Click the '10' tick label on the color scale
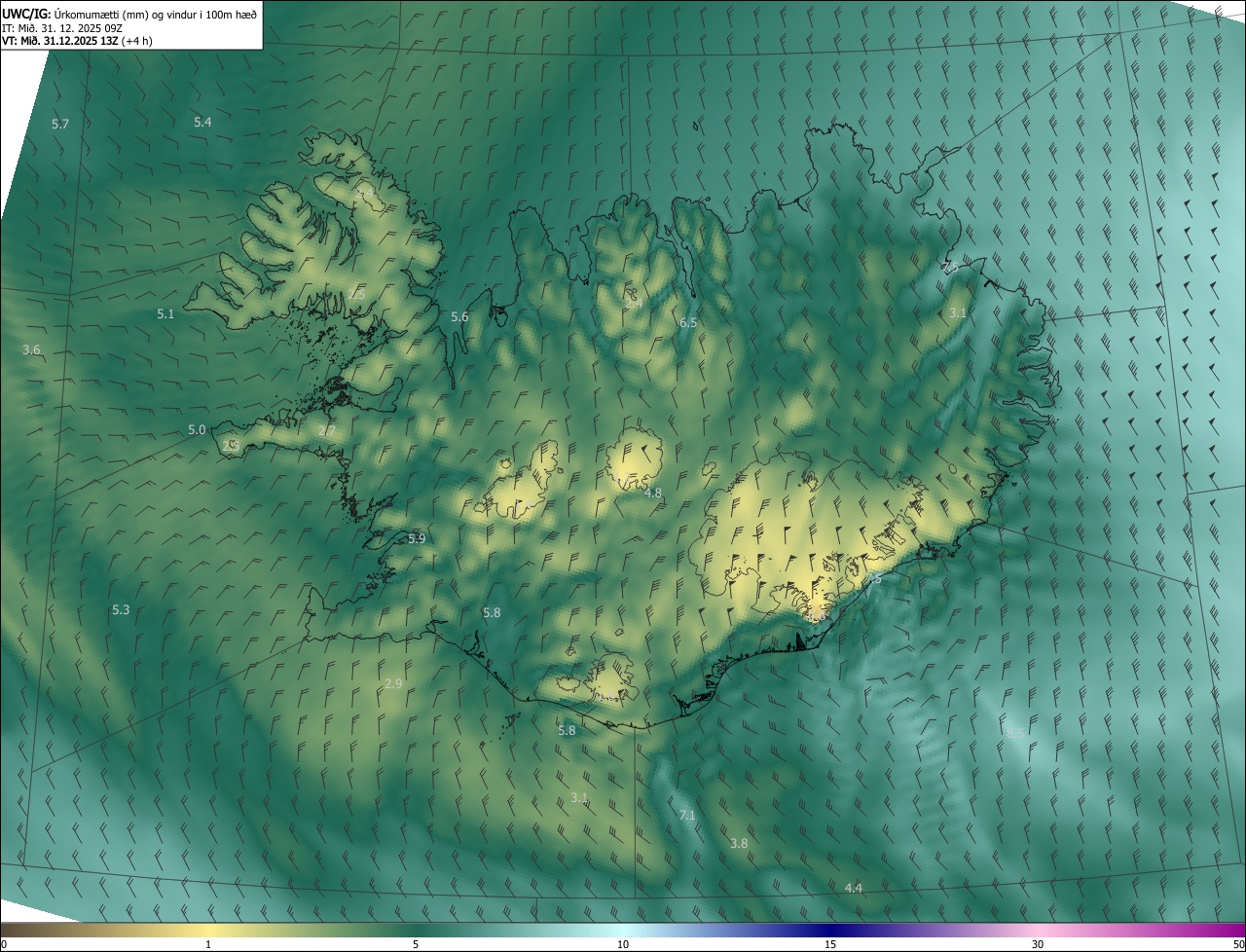The width and height of the screenshot is (1246, 952). pyautogui.click(x=623, y=945)
